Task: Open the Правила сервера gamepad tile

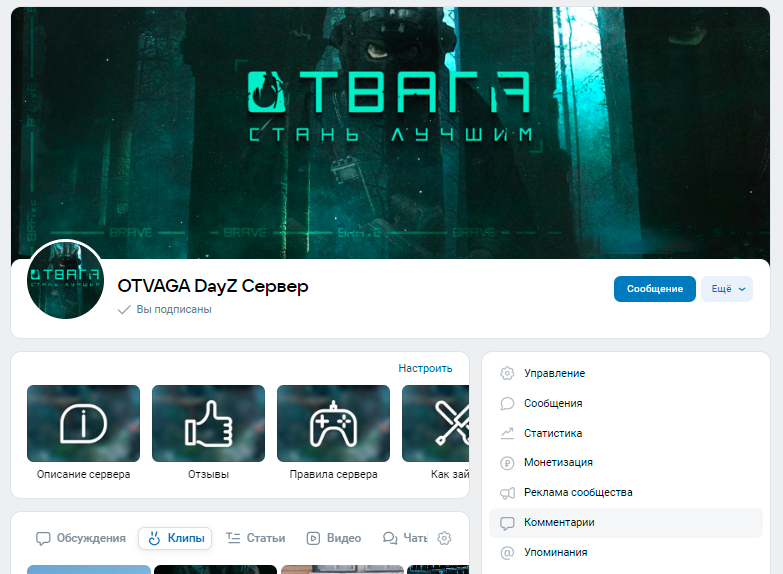Action: [x=333, y=423]
